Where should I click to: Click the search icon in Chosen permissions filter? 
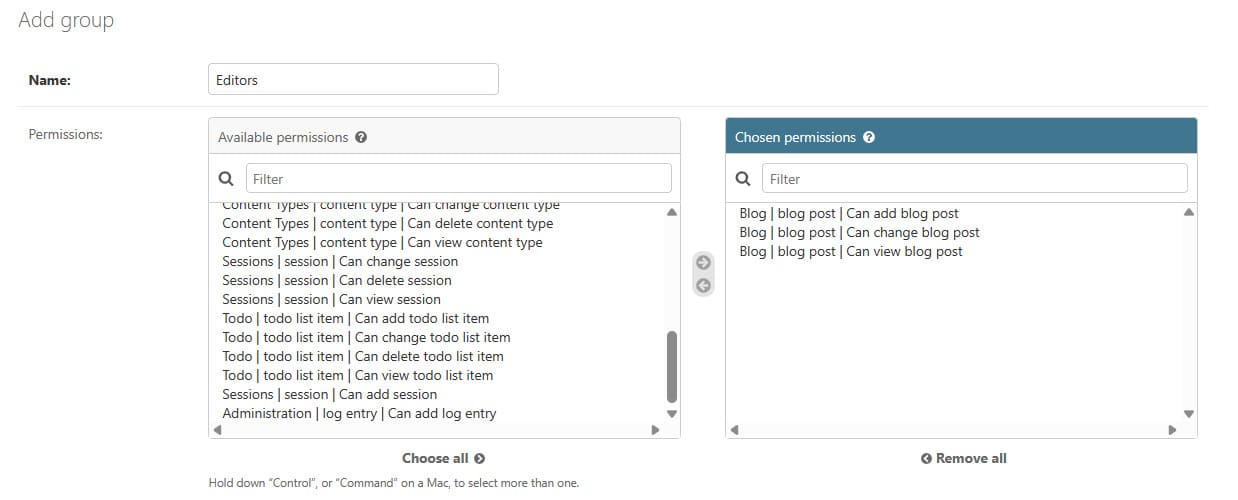point(742,179)
